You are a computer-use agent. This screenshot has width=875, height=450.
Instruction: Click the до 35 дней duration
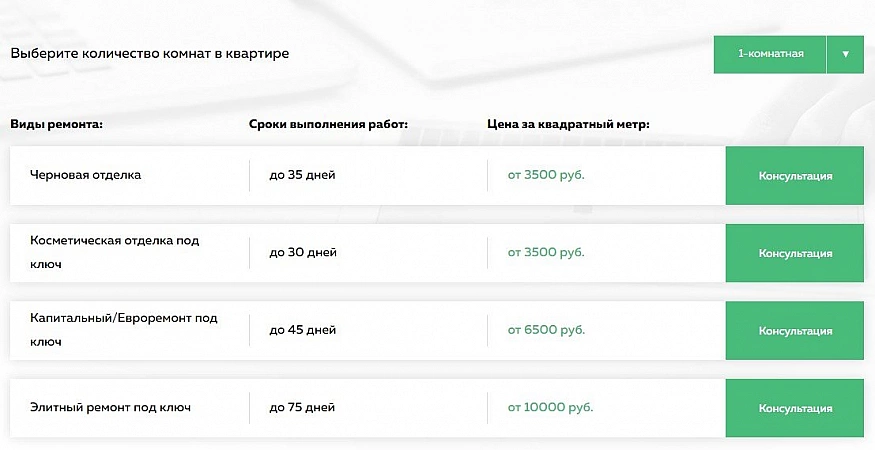(303, 175)
